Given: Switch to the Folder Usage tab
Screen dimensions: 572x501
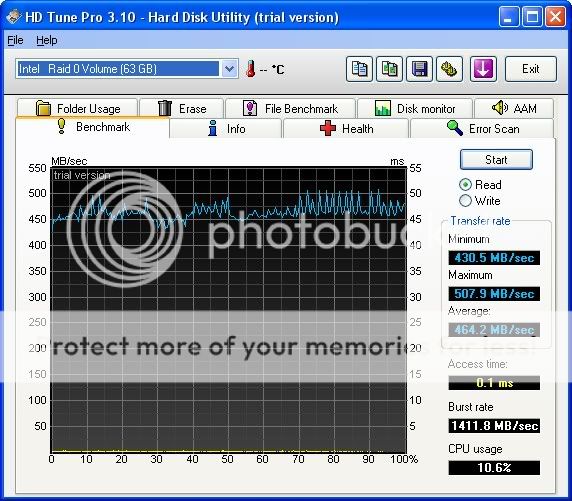Looking at the screenshot, I should tap(77, 108).
